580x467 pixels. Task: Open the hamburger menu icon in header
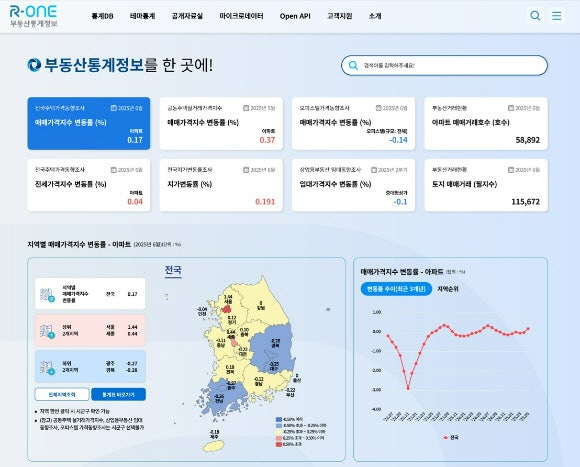tap(556, 16)
